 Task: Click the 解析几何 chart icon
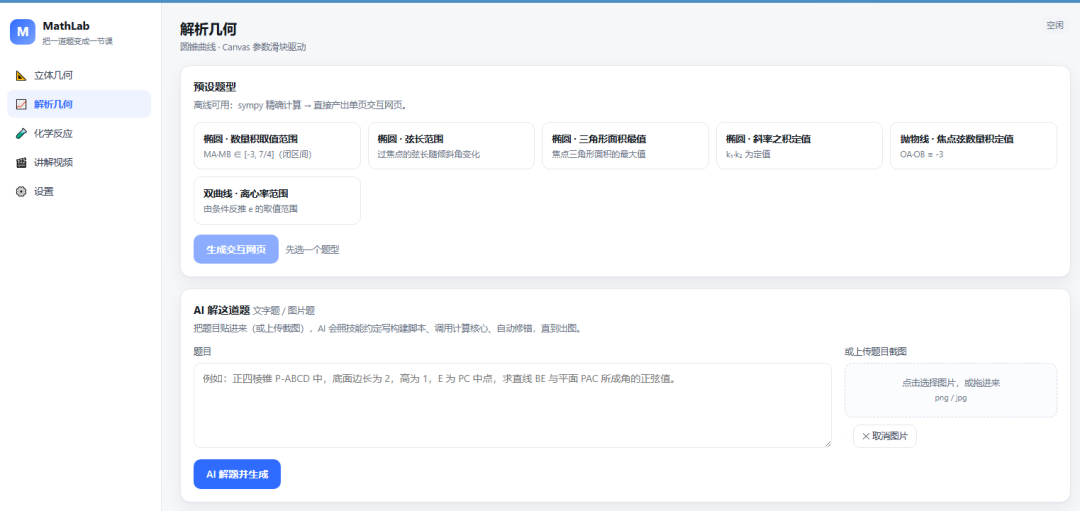tap(21, 105)
